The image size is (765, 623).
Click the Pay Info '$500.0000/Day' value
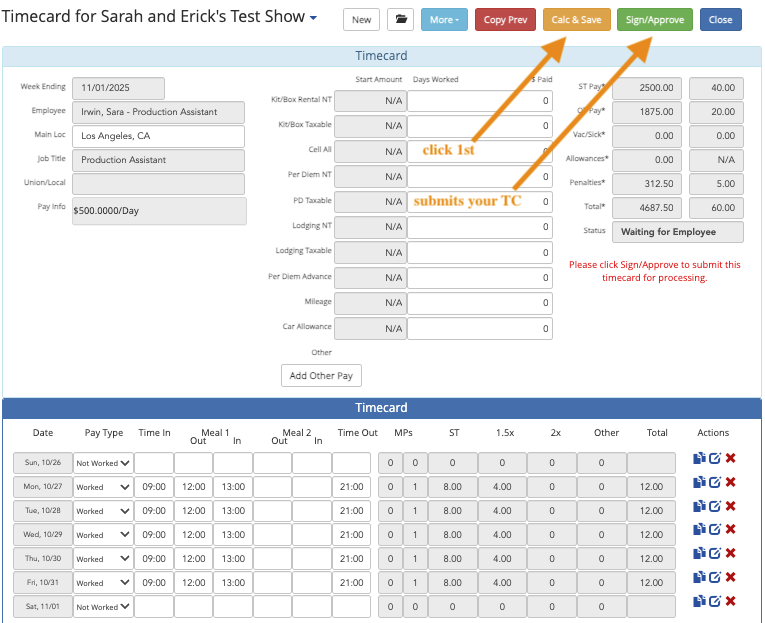click(159, 211)
